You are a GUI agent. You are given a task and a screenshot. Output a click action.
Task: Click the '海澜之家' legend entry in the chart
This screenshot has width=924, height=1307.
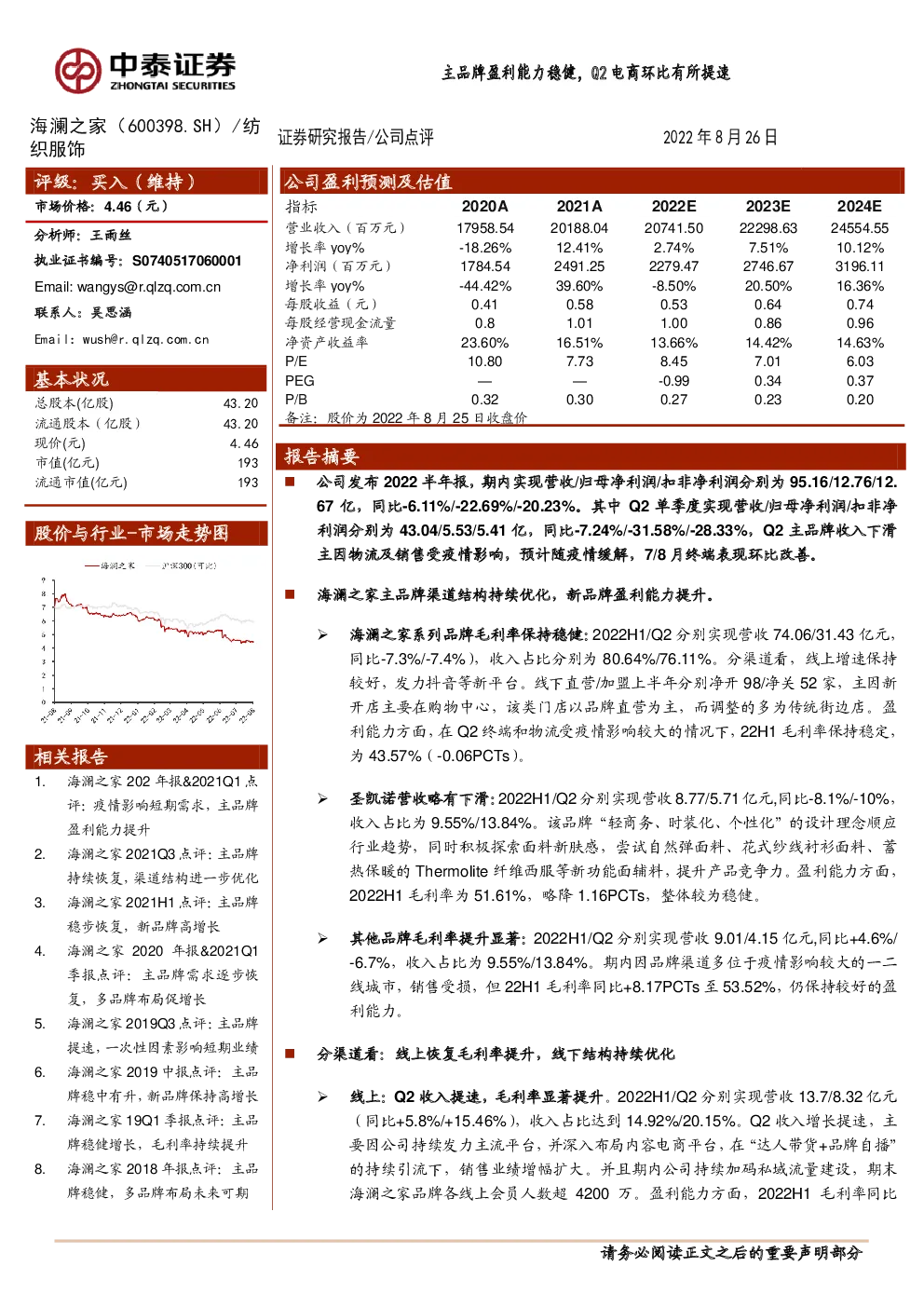tap(109, 565)
